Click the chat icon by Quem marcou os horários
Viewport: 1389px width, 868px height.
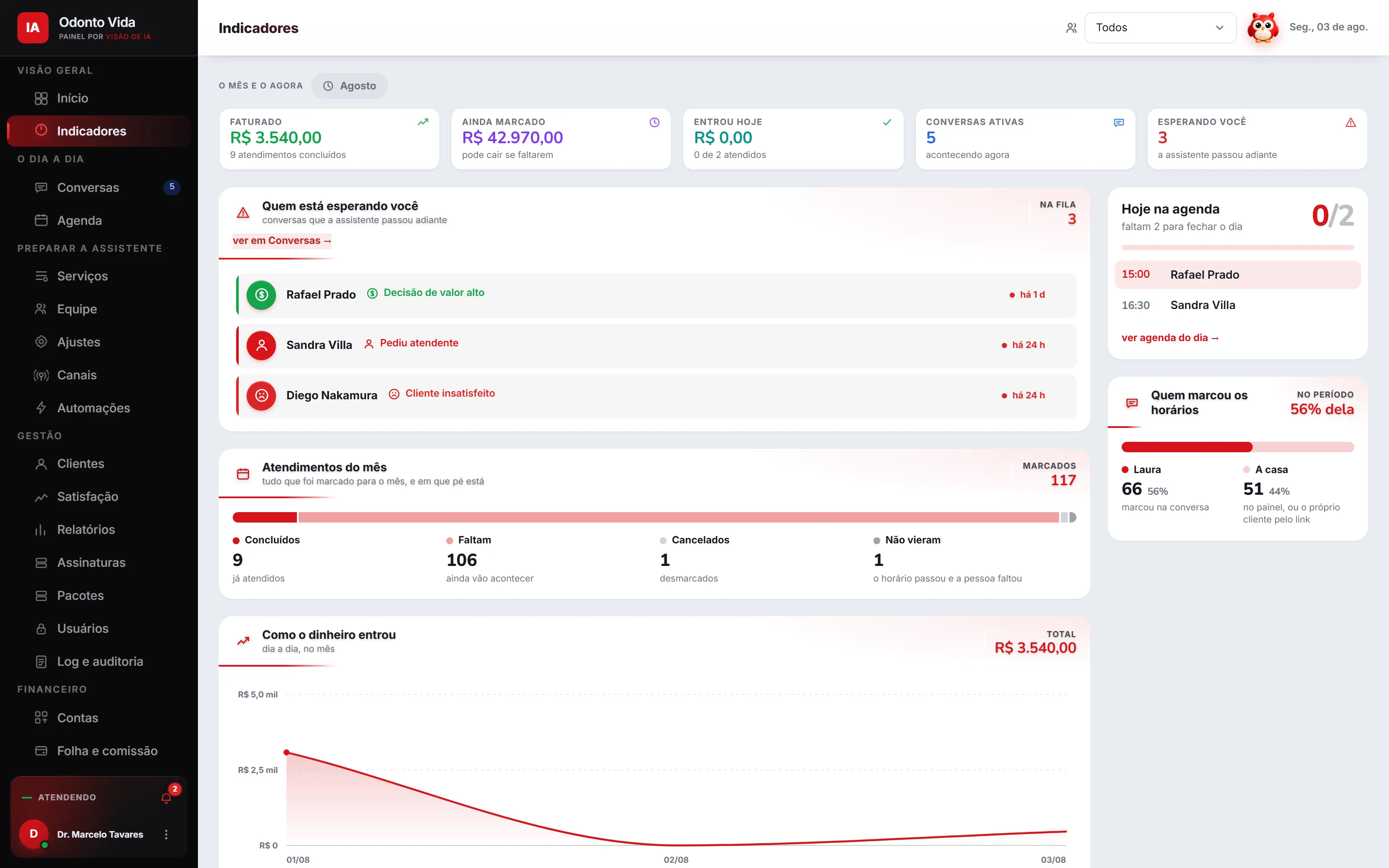pos(1132,403)
